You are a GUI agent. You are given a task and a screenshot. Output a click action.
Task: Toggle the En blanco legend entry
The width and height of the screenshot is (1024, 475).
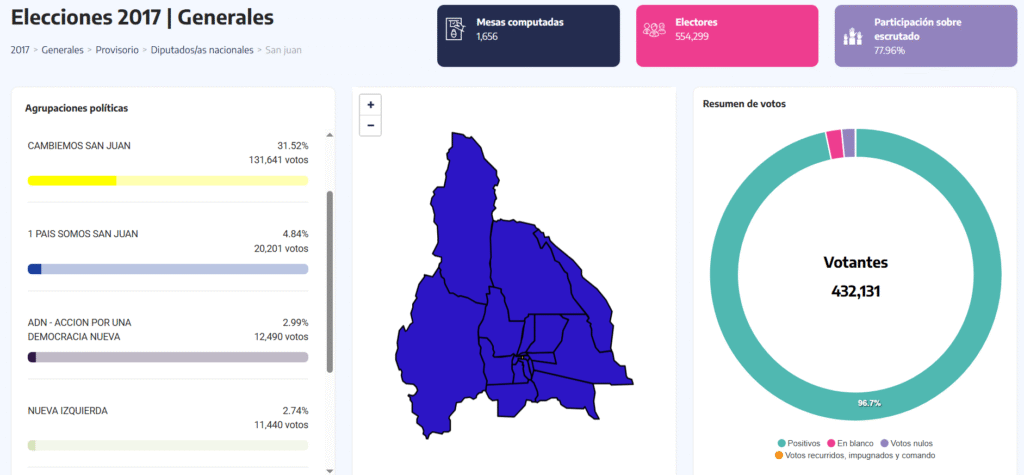tap(850, 443)
